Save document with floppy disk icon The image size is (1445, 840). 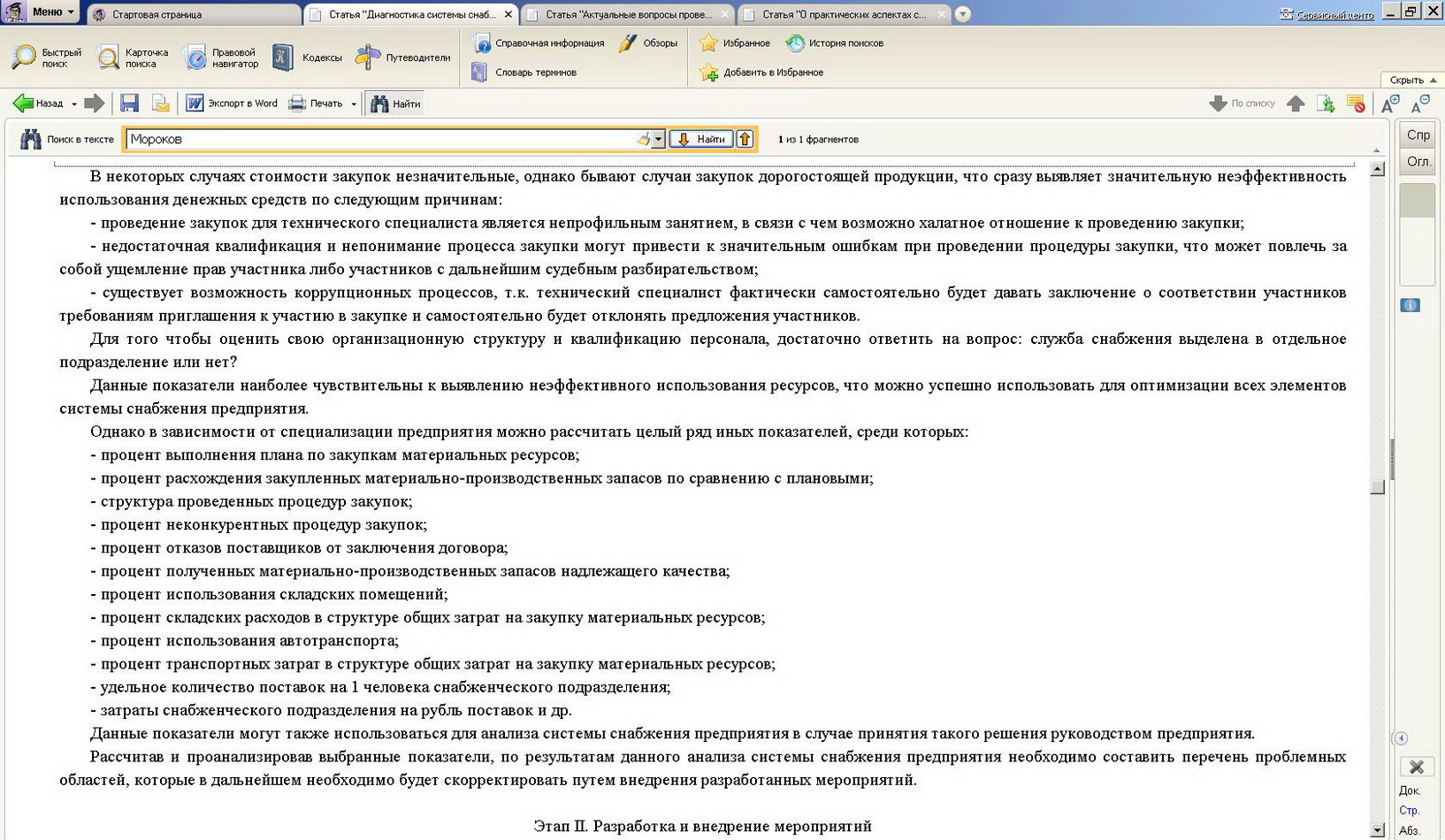click(x=129, y=103)
